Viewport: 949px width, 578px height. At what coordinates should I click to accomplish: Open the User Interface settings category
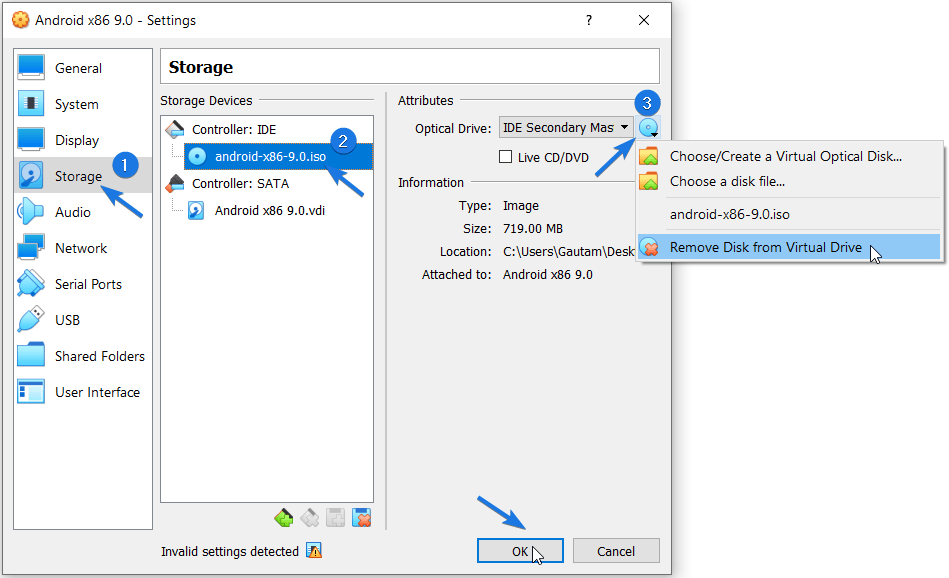pyautogui.click(x=83, y=392)
